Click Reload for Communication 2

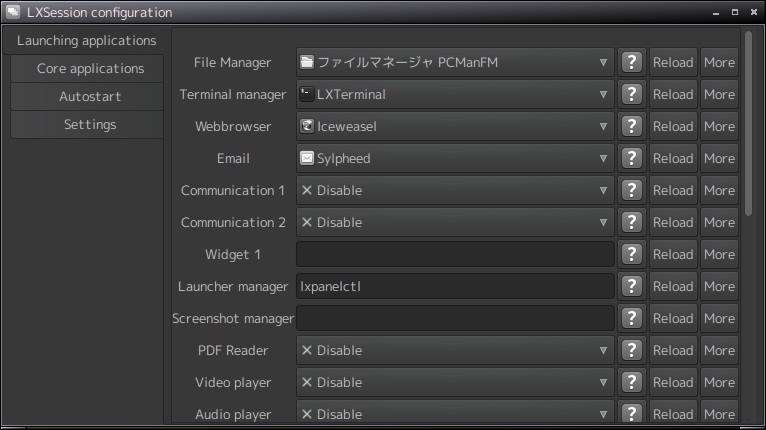(673, 222)
